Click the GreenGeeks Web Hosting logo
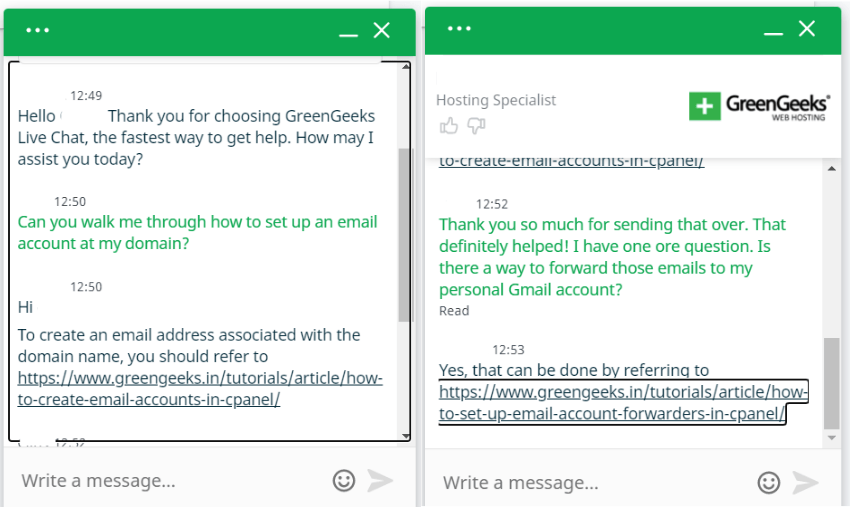 (759, 106)
